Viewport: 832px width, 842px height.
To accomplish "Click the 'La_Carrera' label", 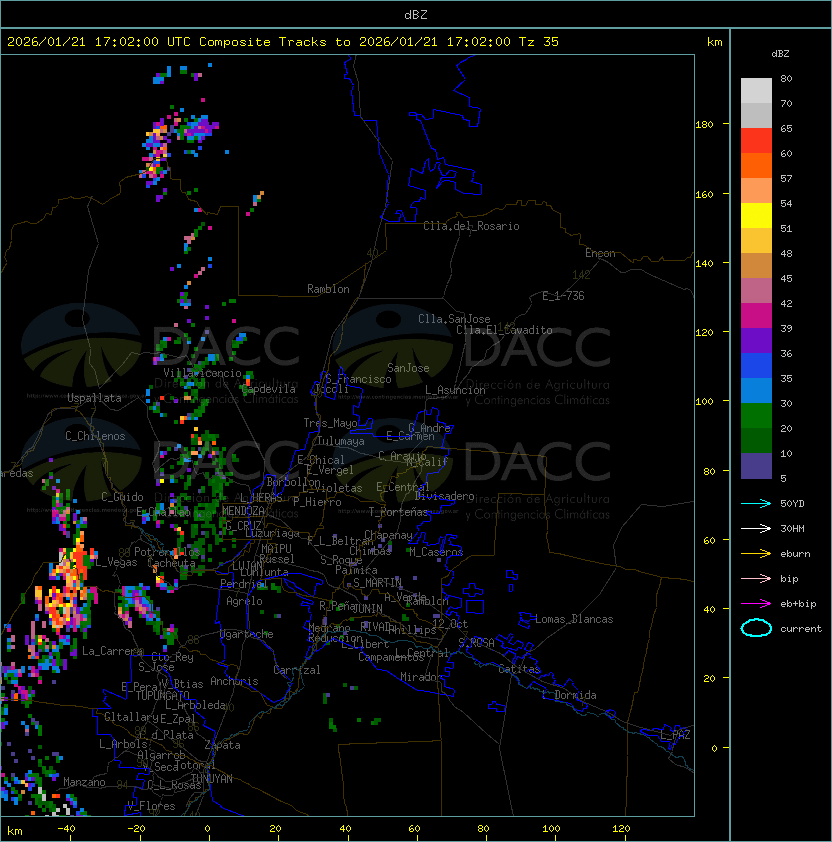I will [x=113, y=651].
